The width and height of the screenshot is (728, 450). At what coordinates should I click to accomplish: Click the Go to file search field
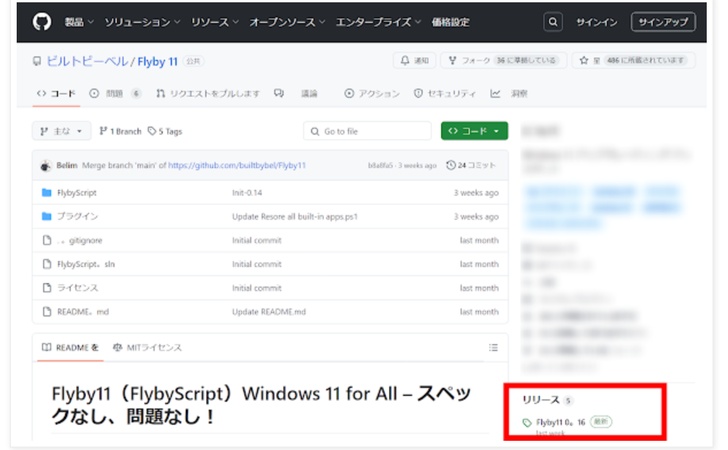coord(367,131)
